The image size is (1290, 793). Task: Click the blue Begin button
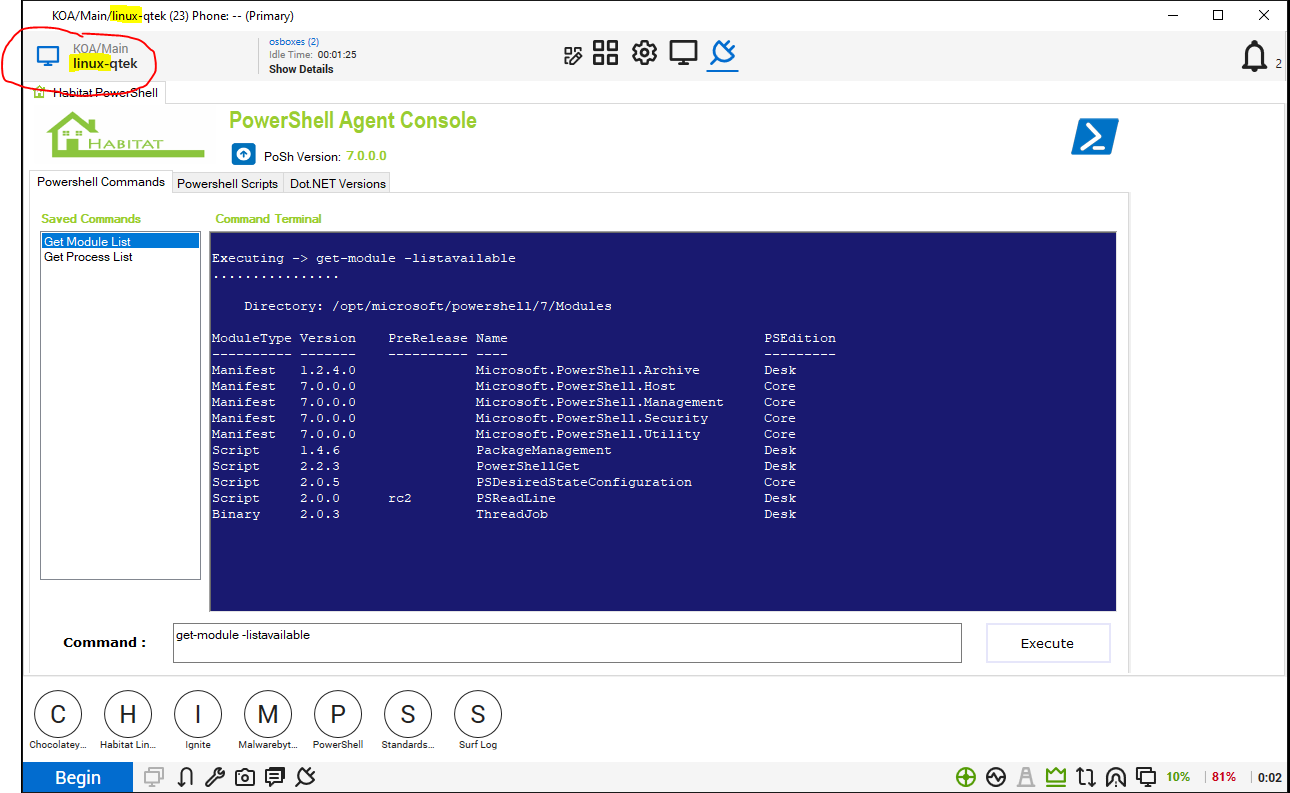click(78, 777)
